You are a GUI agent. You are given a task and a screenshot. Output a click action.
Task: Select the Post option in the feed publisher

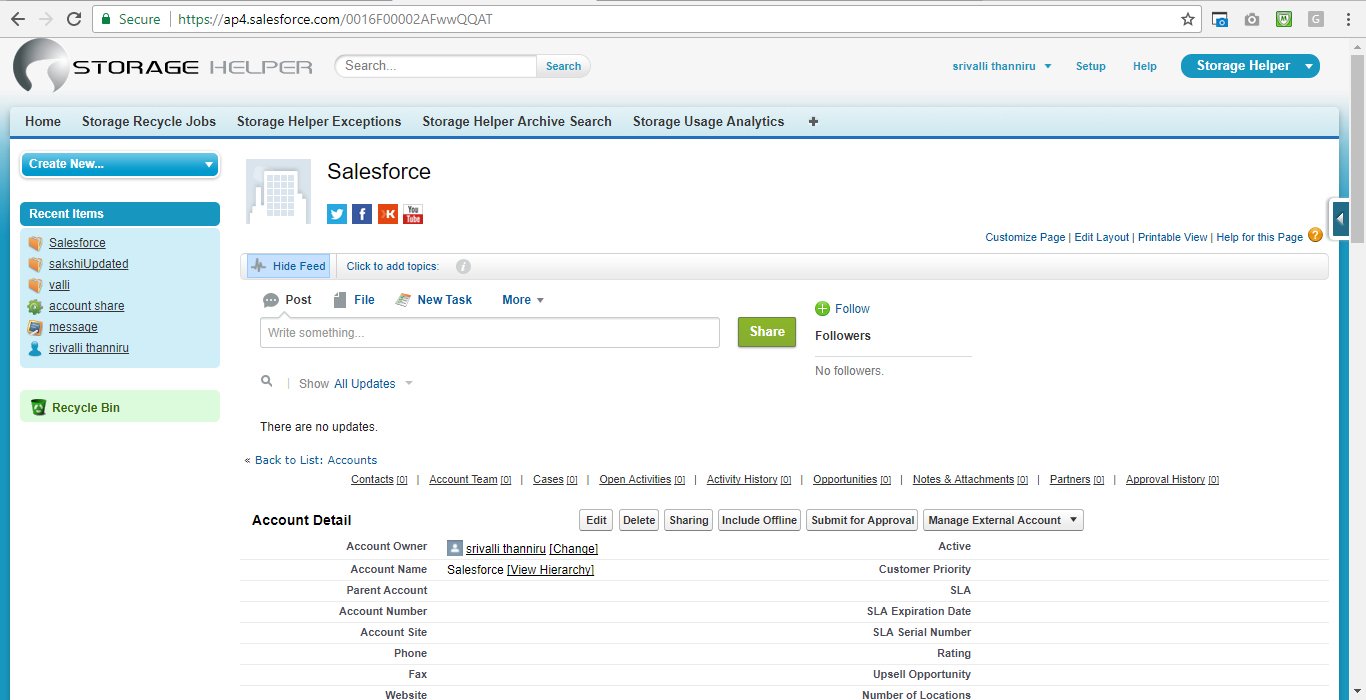(x=287, y=300)
